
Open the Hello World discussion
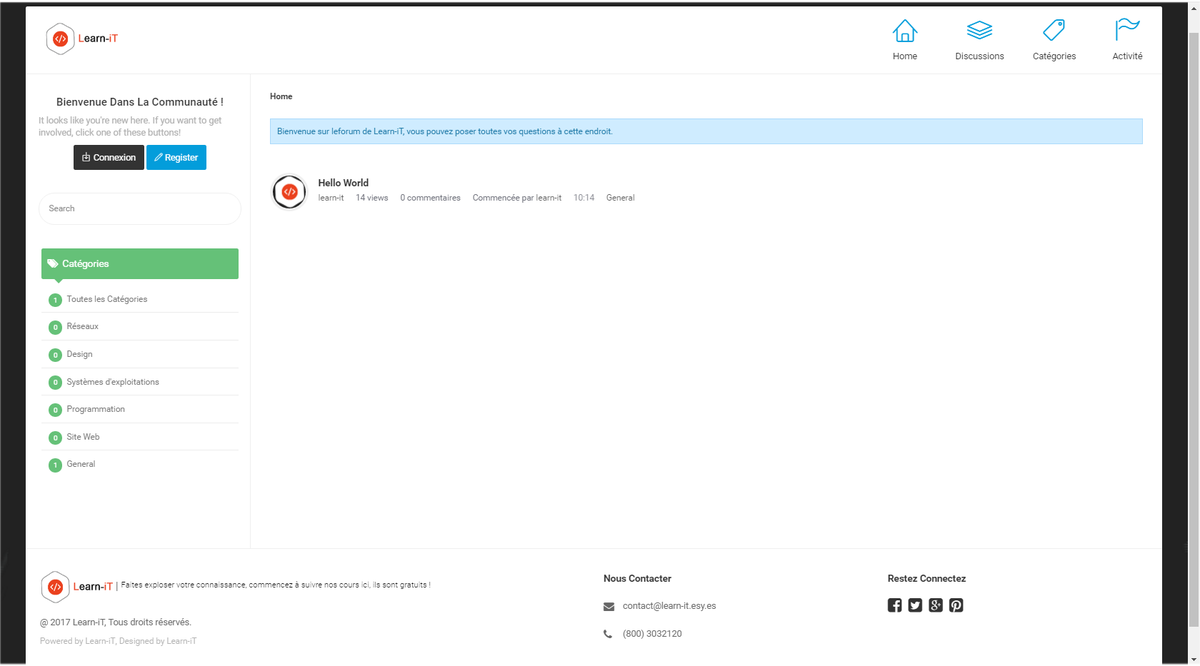343,183
